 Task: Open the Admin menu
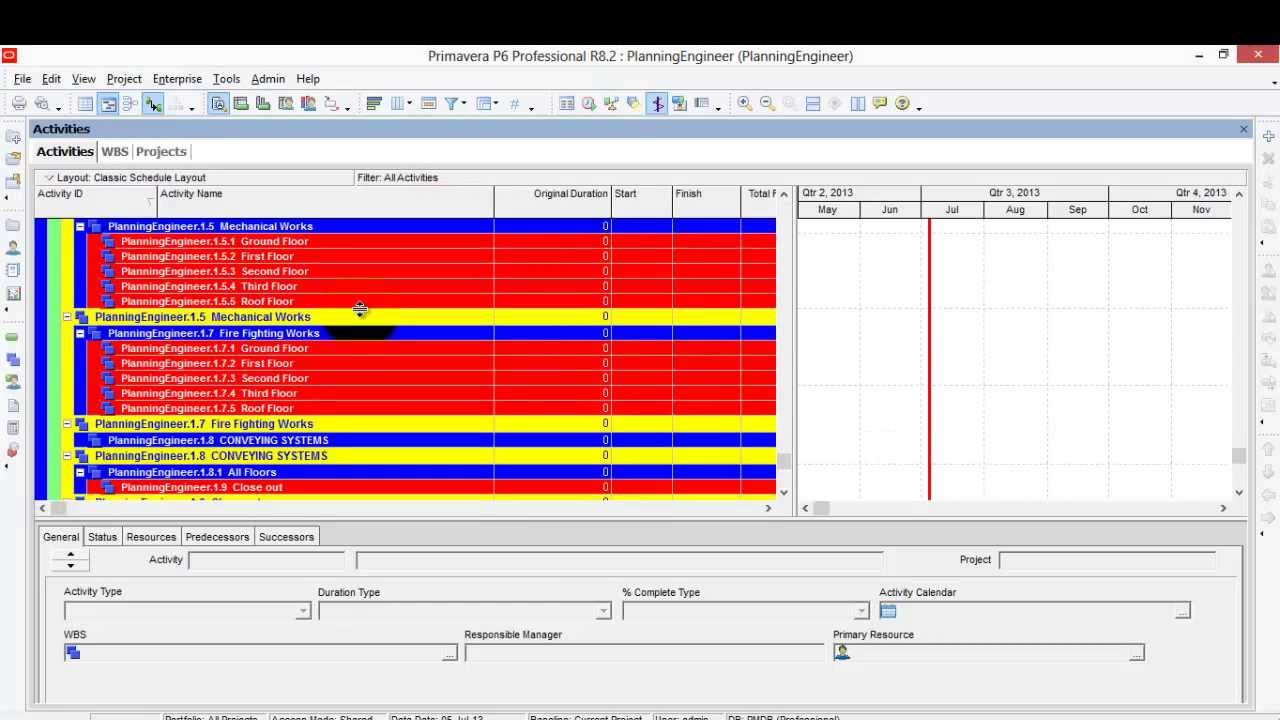pyautogui.click(x=268, y=79)
